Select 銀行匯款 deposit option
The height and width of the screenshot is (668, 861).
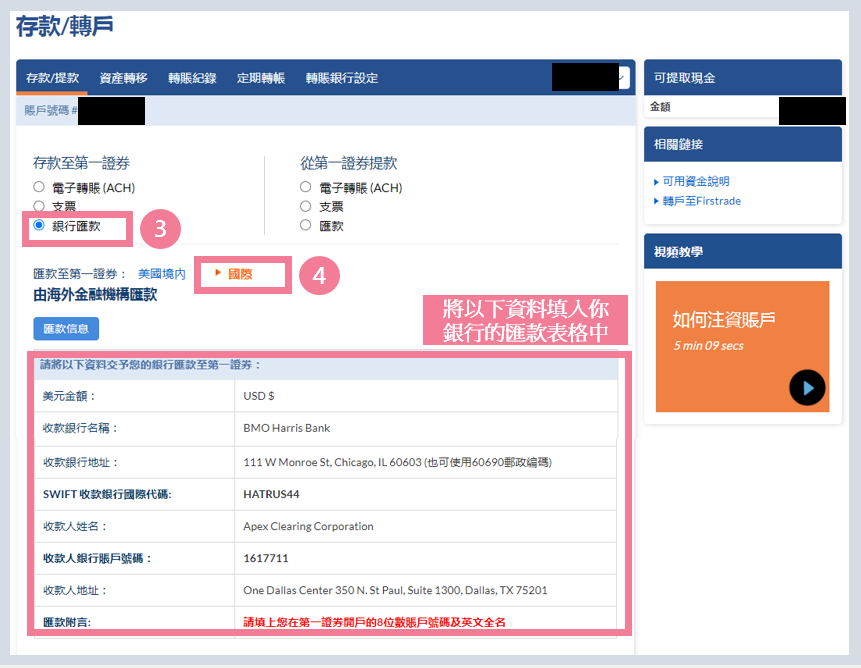[38, 225]
